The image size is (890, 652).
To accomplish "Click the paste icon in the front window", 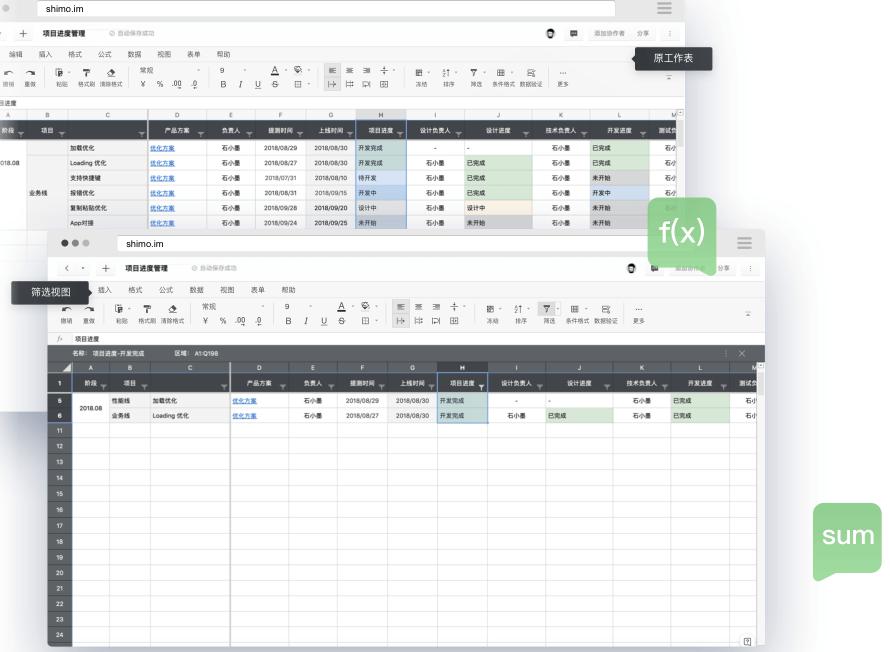I will coord(119,309).
